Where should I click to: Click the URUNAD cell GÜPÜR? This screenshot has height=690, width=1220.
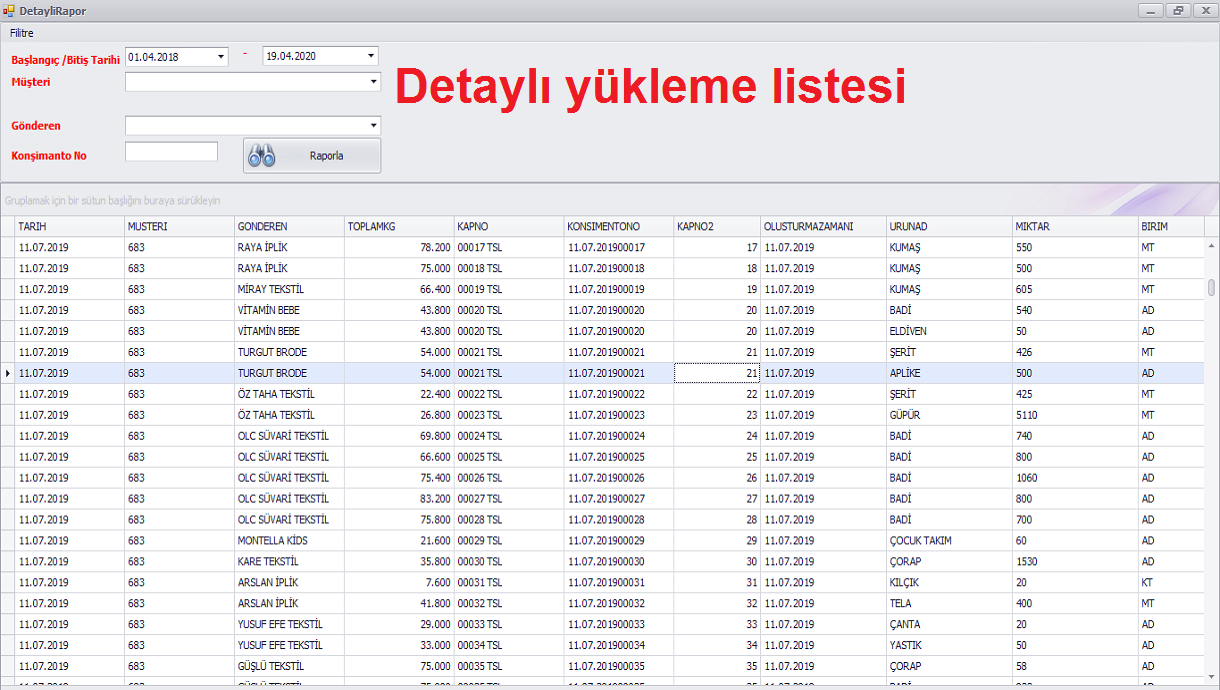tap(950, 415)
